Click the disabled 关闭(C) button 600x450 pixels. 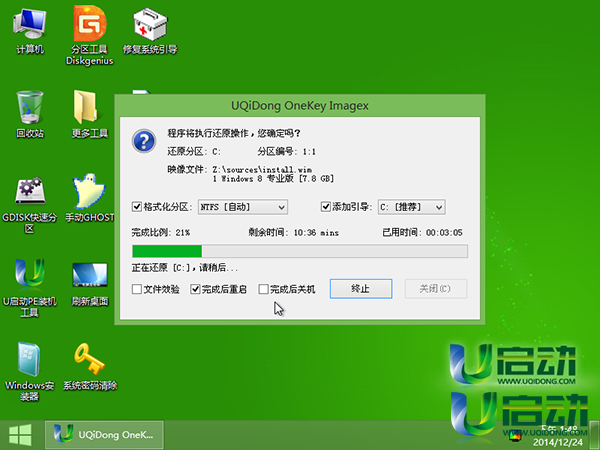click(436, 289)
